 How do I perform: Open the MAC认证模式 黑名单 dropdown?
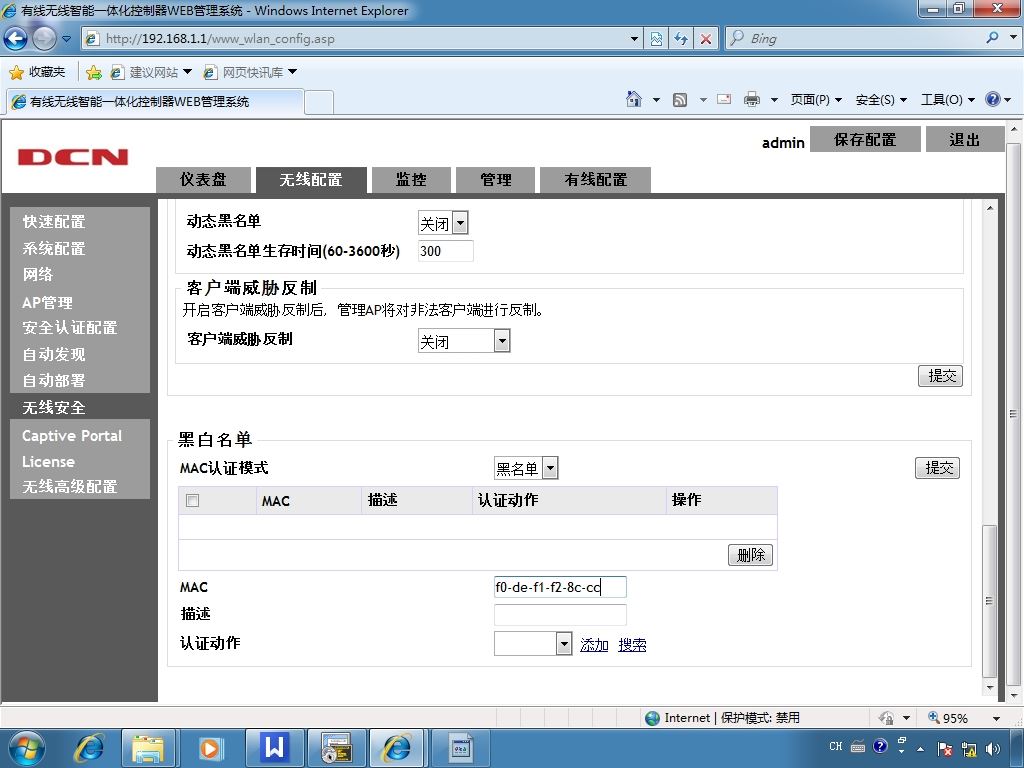(x=550, y=468)
